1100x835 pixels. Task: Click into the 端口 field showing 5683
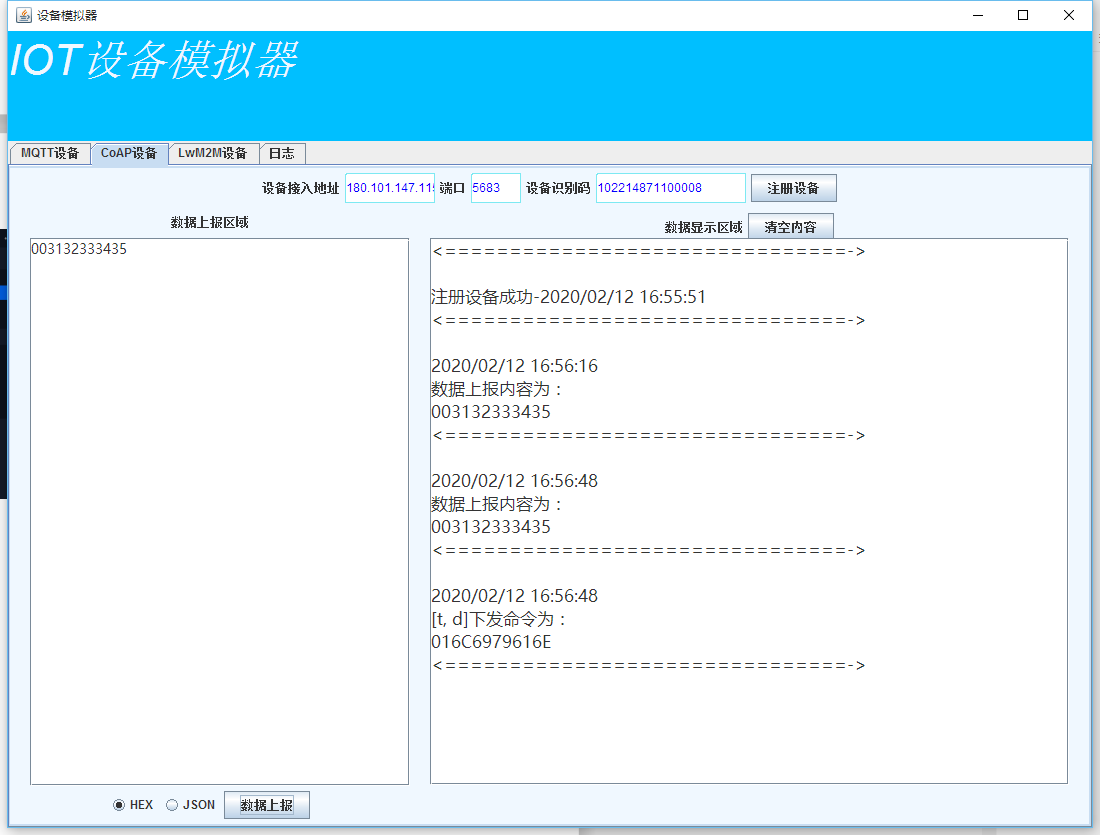[x=495, y=188]
